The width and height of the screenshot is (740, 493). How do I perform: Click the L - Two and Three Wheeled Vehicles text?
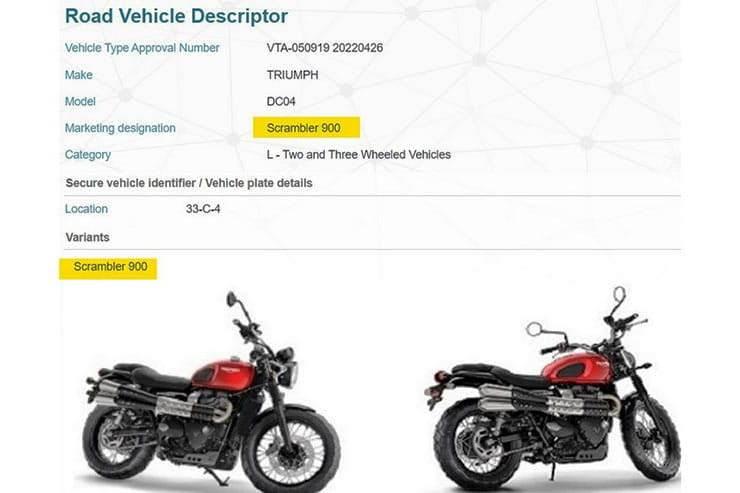[x=359, y=155]
